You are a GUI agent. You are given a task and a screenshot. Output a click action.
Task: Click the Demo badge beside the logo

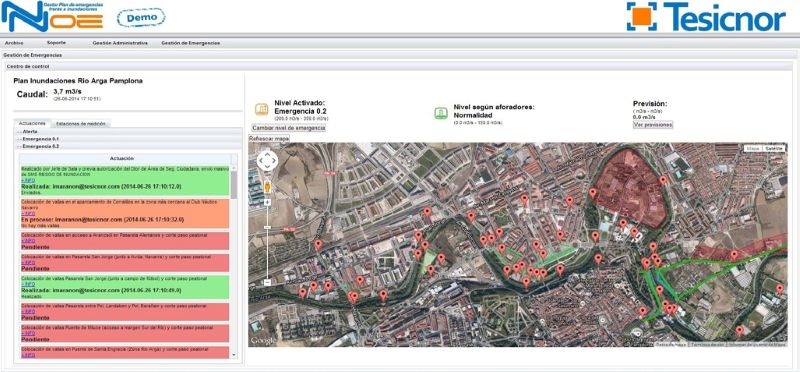(141, 17)
